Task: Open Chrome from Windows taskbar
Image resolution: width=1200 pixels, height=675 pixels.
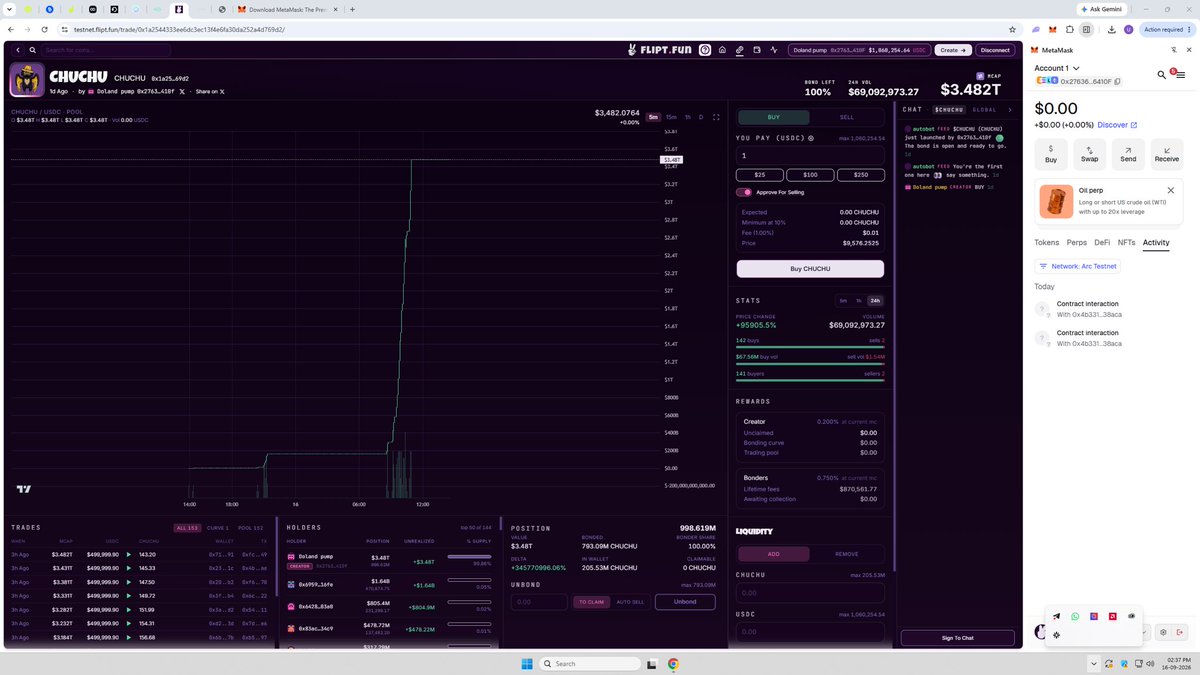Action: click(673, 663)
